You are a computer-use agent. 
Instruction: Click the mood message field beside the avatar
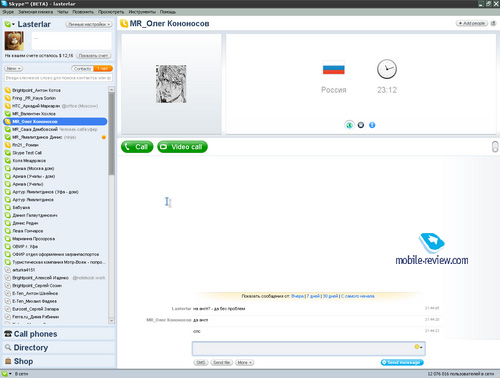click(71, 41)
